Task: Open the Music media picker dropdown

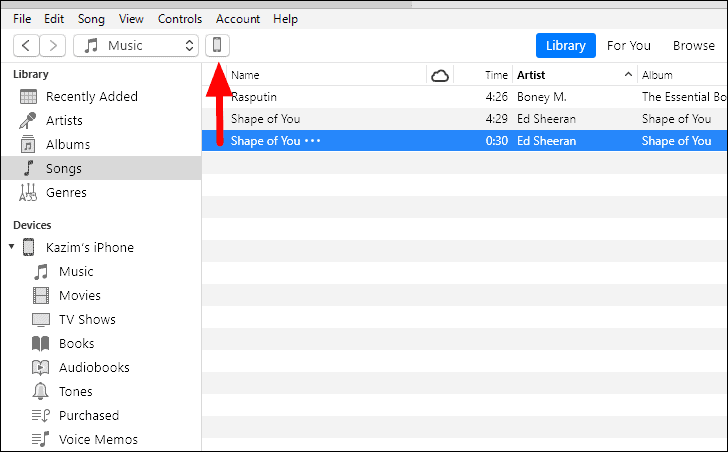Action: [136, 45]
